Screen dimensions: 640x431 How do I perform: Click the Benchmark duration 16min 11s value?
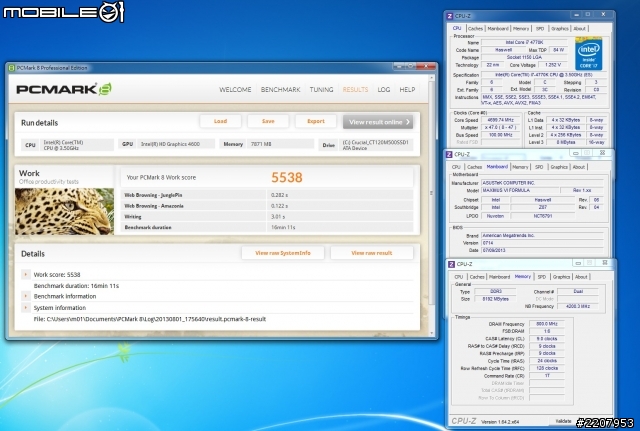point(283,227)
